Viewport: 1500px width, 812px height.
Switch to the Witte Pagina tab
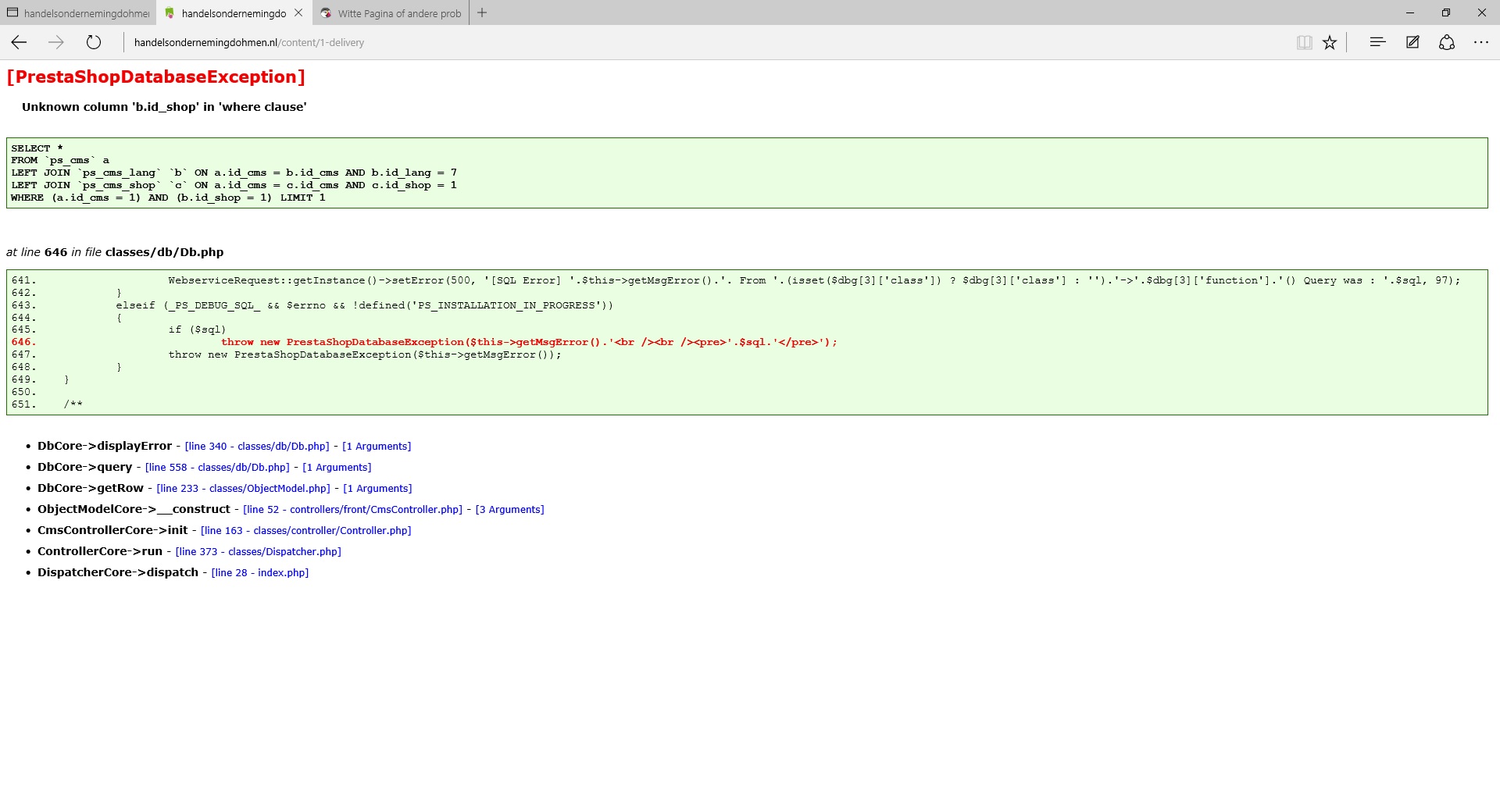click(391, 12)
